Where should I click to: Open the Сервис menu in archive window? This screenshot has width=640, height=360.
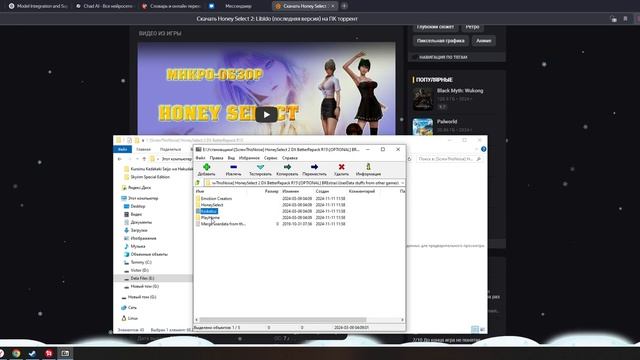271,158
